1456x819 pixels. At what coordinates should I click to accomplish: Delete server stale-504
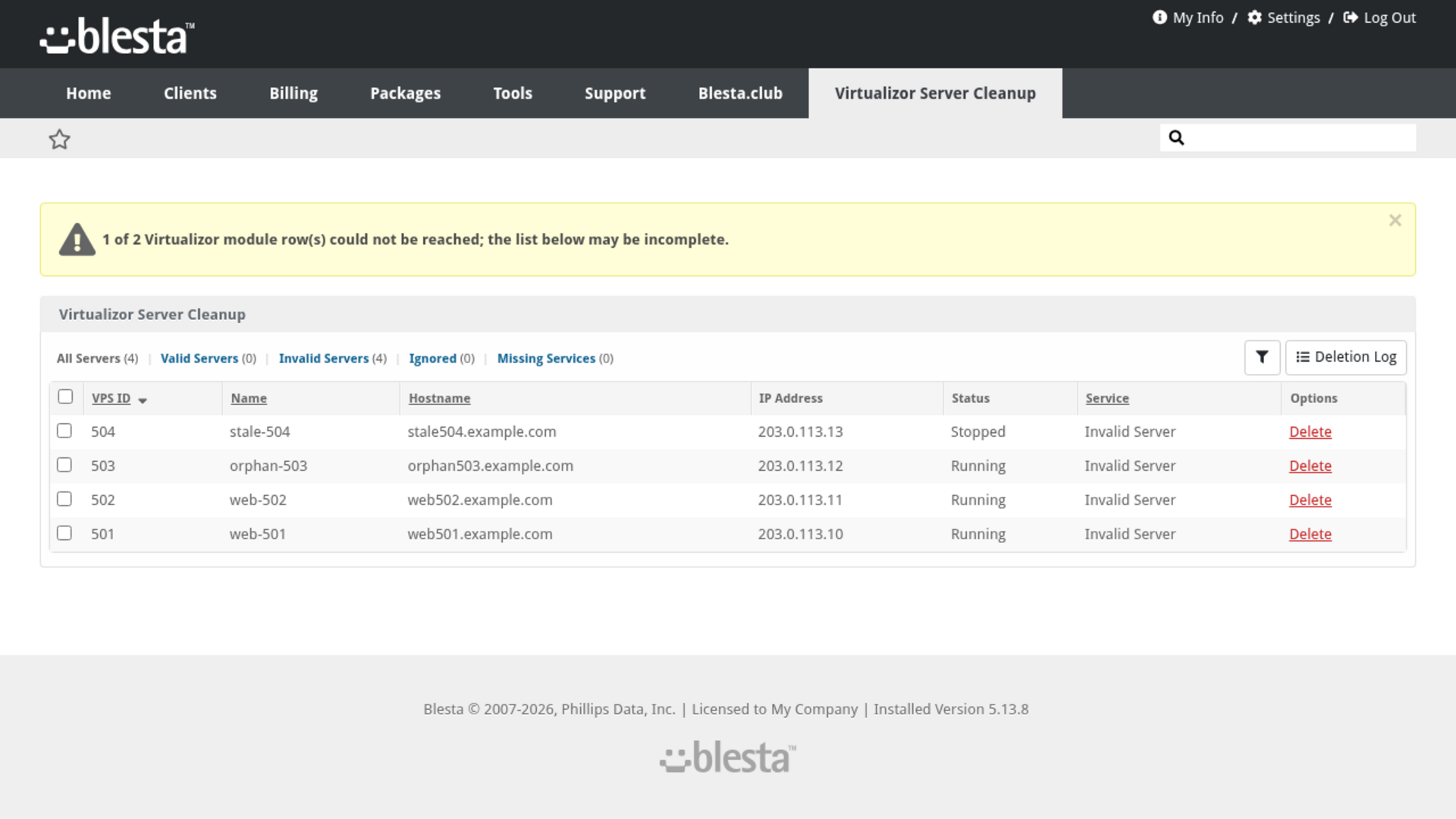click(x=1310, y=431)
